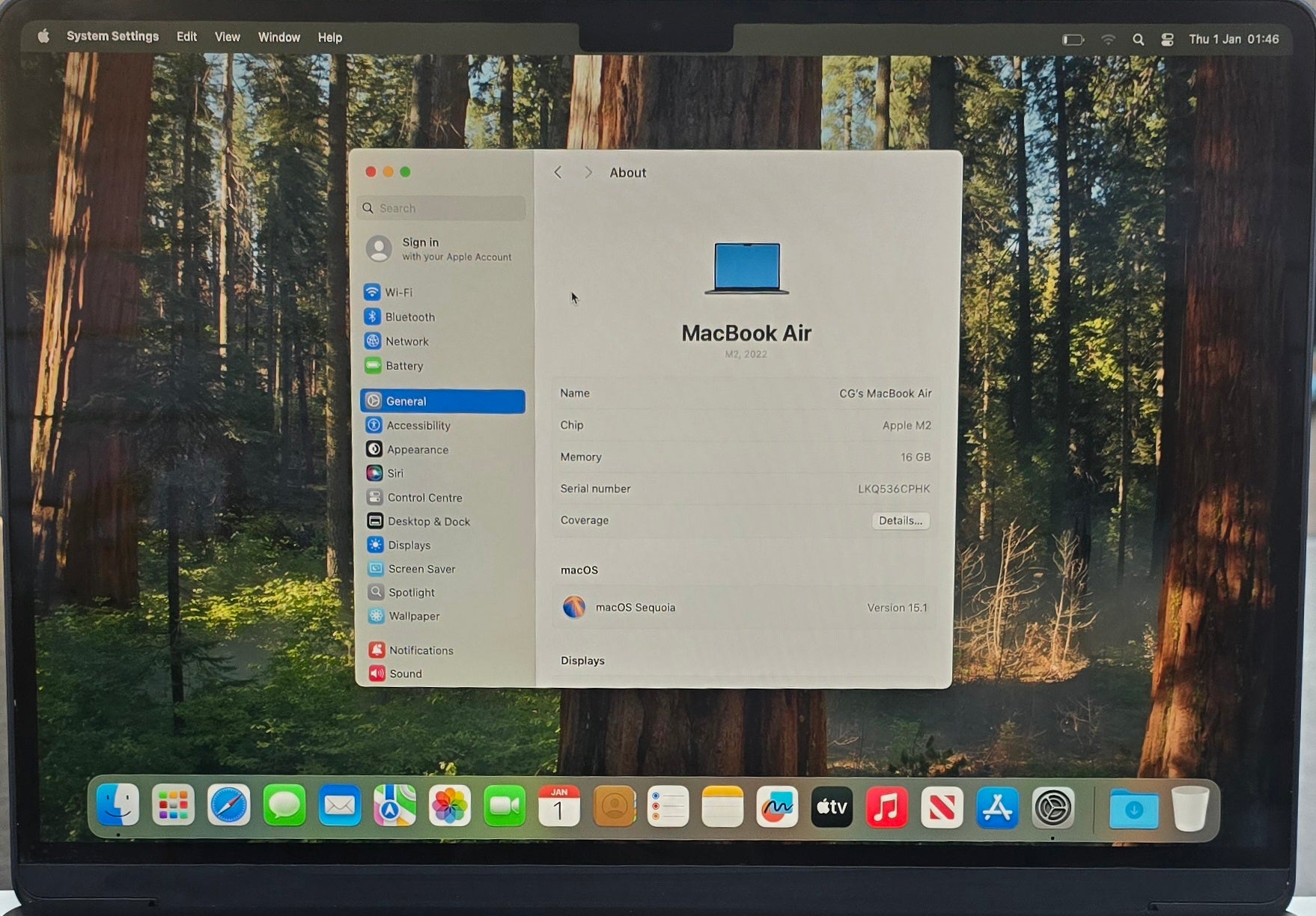Open Calendar from the Dock

click(559, 806)
